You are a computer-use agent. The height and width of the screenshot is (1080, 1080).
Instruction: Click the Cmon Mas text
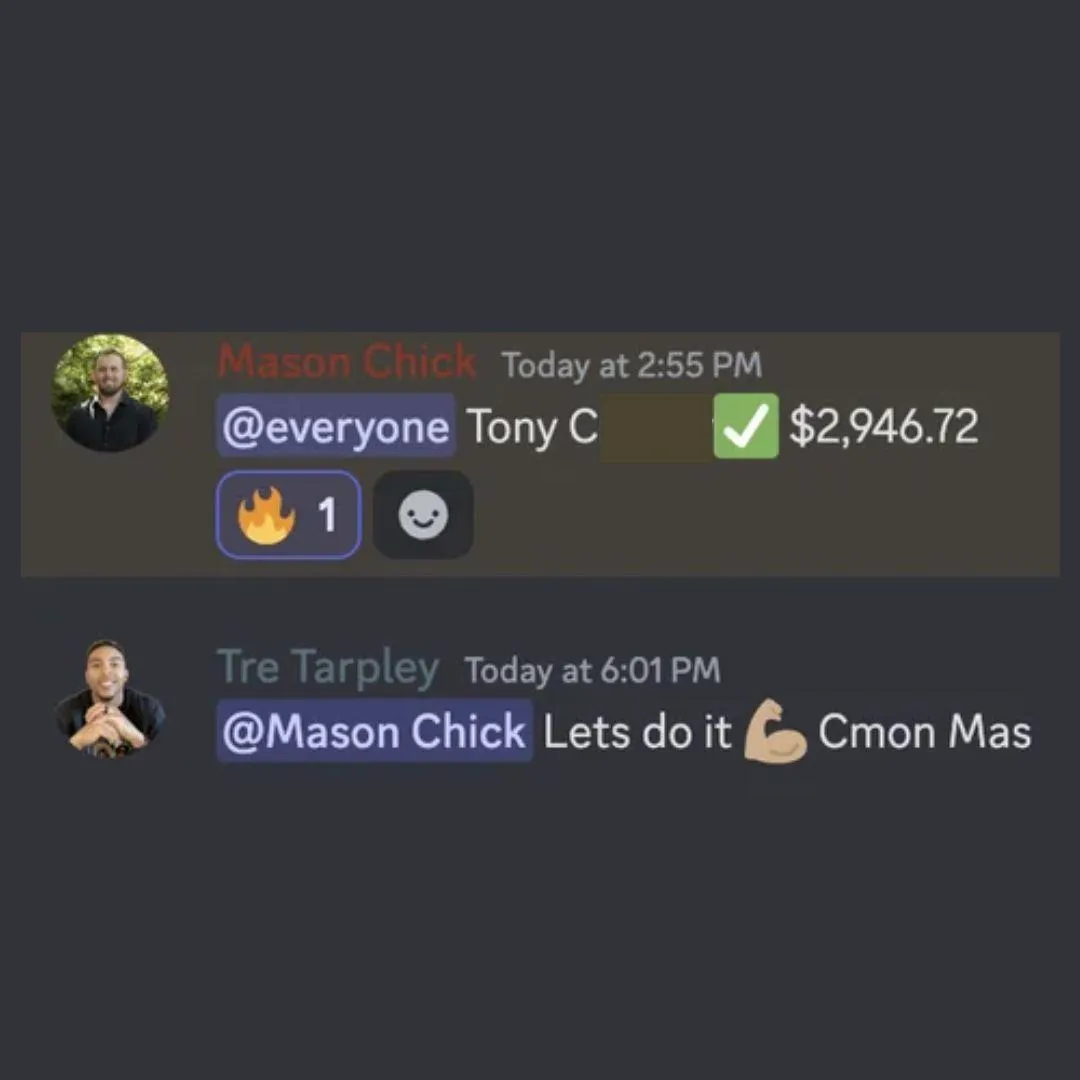click(x=925, y=731)
